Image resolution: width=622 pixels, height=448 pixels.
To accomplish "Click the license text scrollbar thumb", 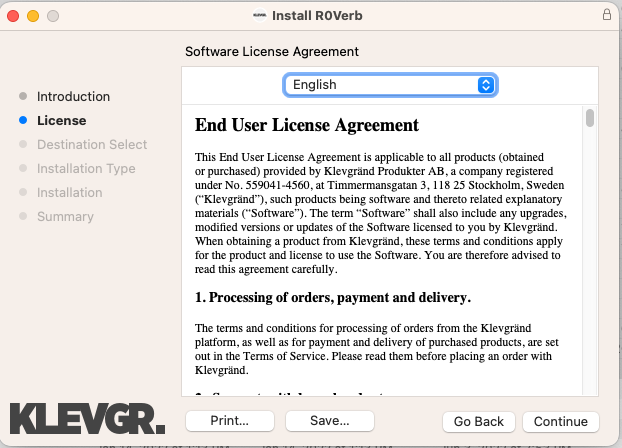I will coord(590,118).
